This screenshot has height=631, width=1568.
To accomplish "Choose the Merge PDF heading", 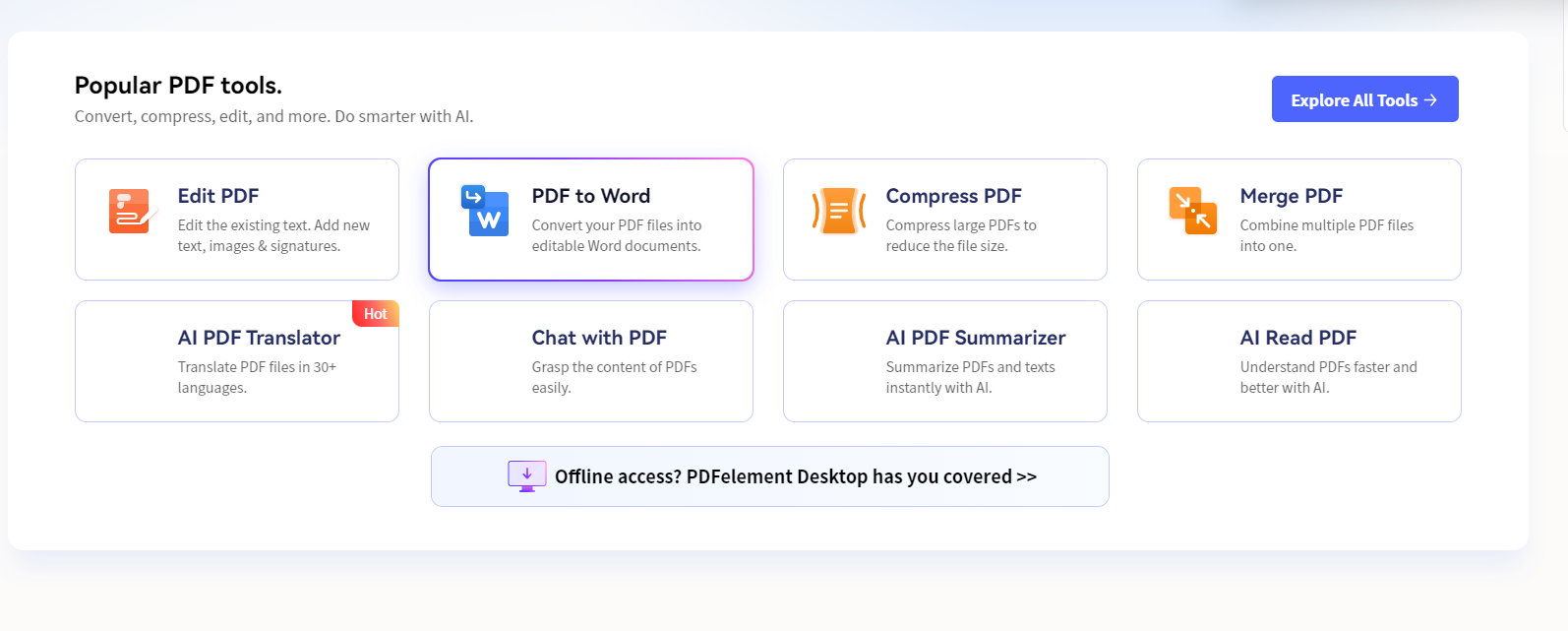I will (x=1291, y=196).
